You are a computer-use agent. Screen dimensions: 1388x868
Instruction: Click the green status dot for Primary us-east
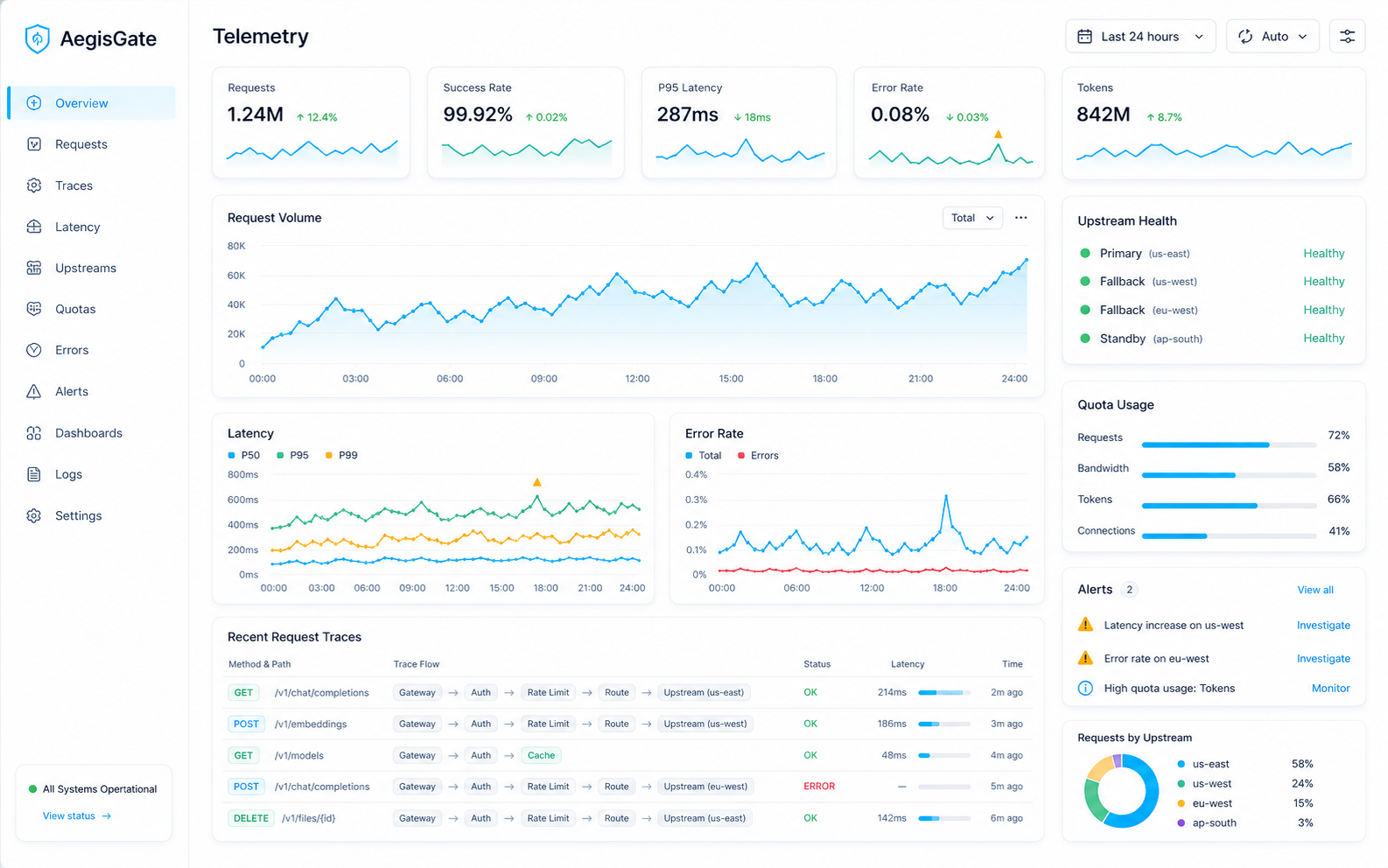tap(1085, 253)
